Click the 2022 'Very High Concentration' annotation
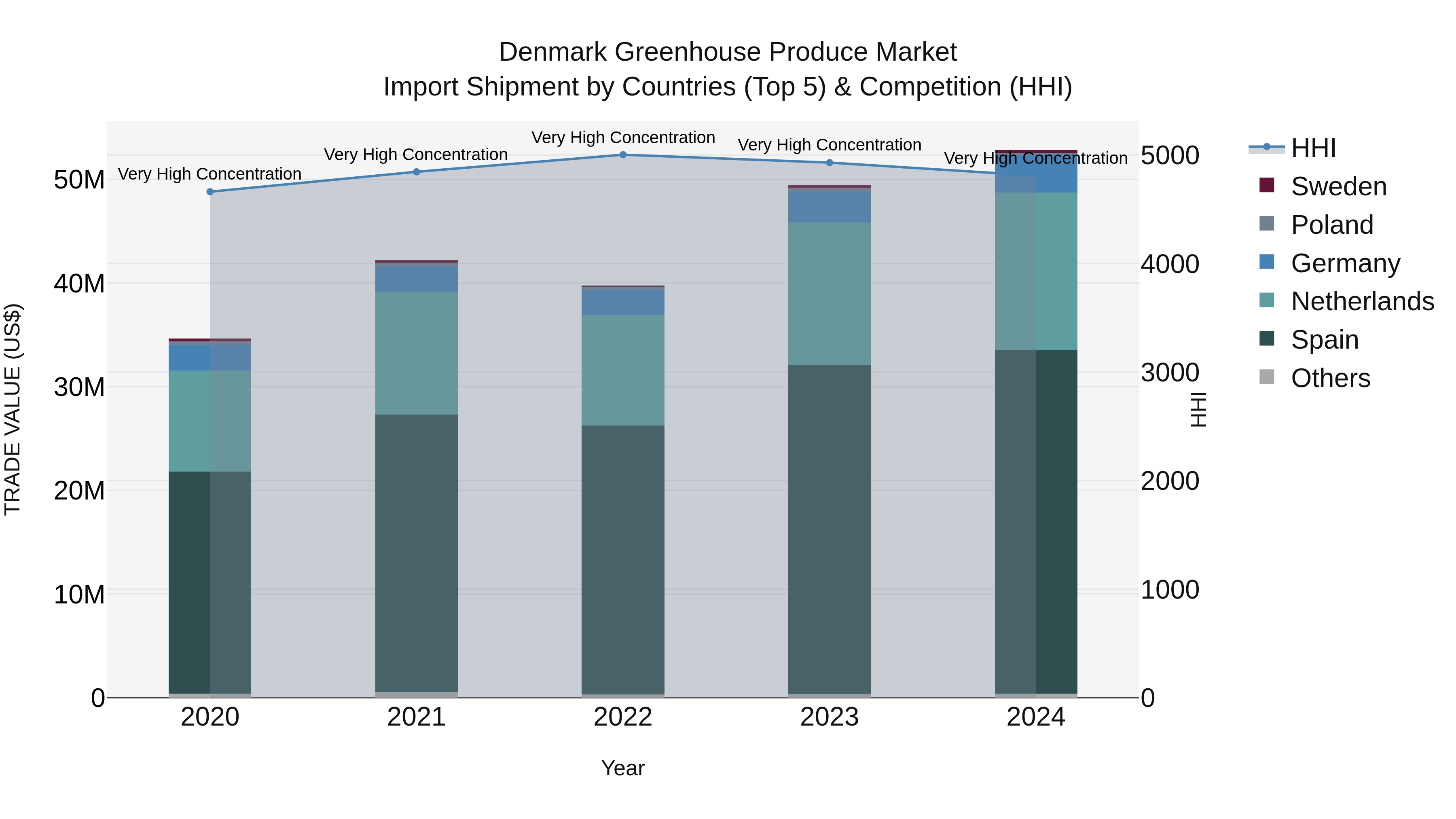1456x819 pixels. [x=623, y=138]
